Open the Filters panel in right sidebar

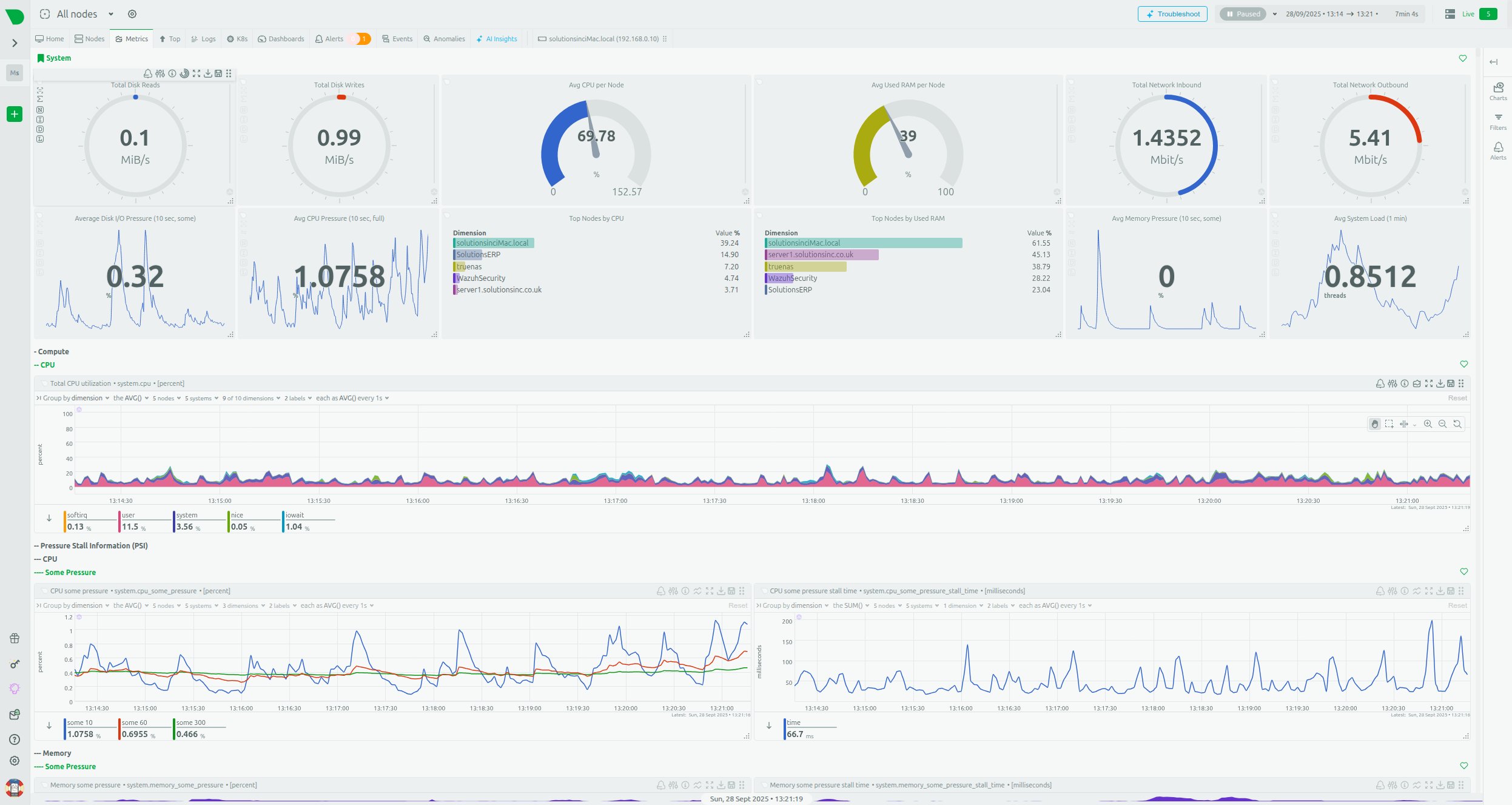tap(1497, 121)
